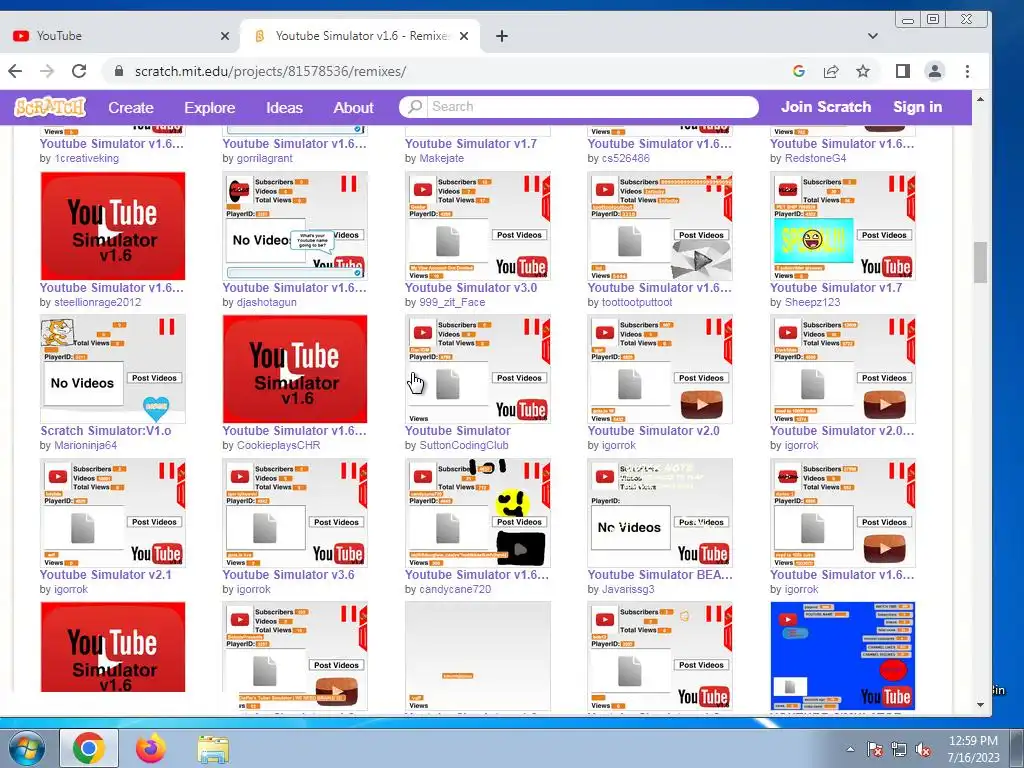This screenshot has height=768, width=1024.
Task: Open project Youtube Simulator v3.0
Action: click(x=471, y=287)
